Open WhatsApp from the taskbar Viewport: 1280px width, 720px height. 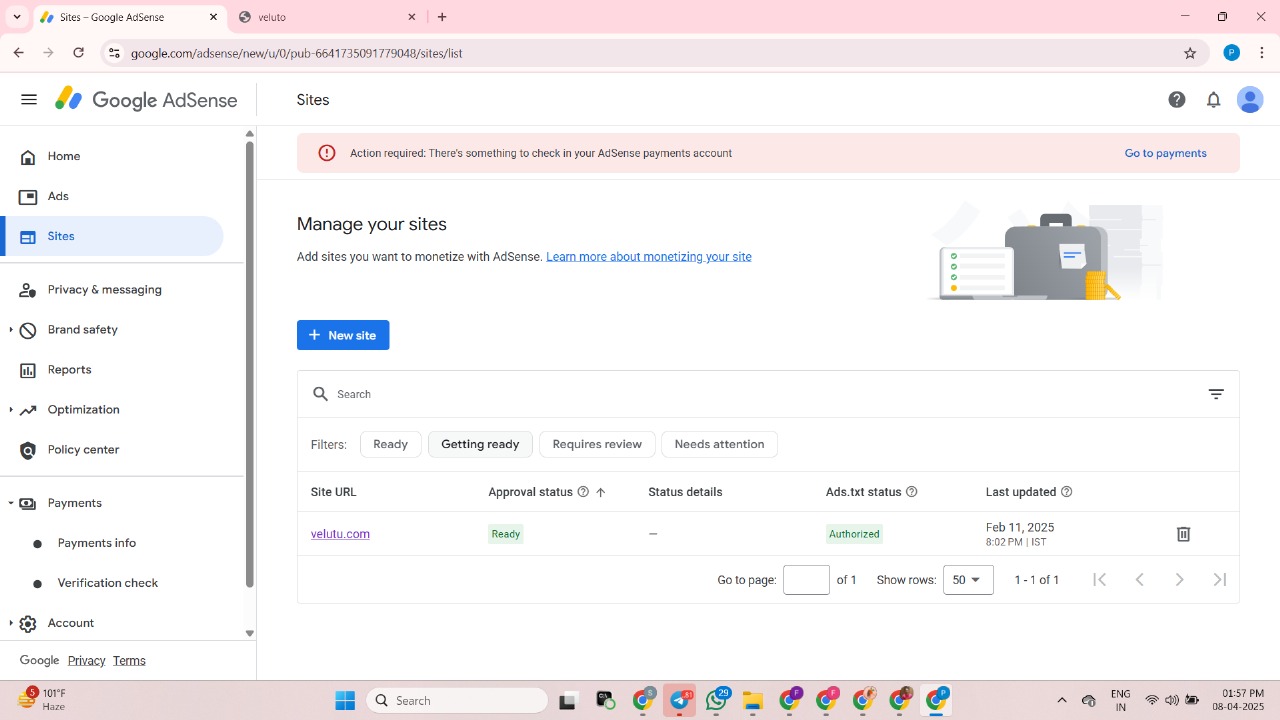click(716, 701)
